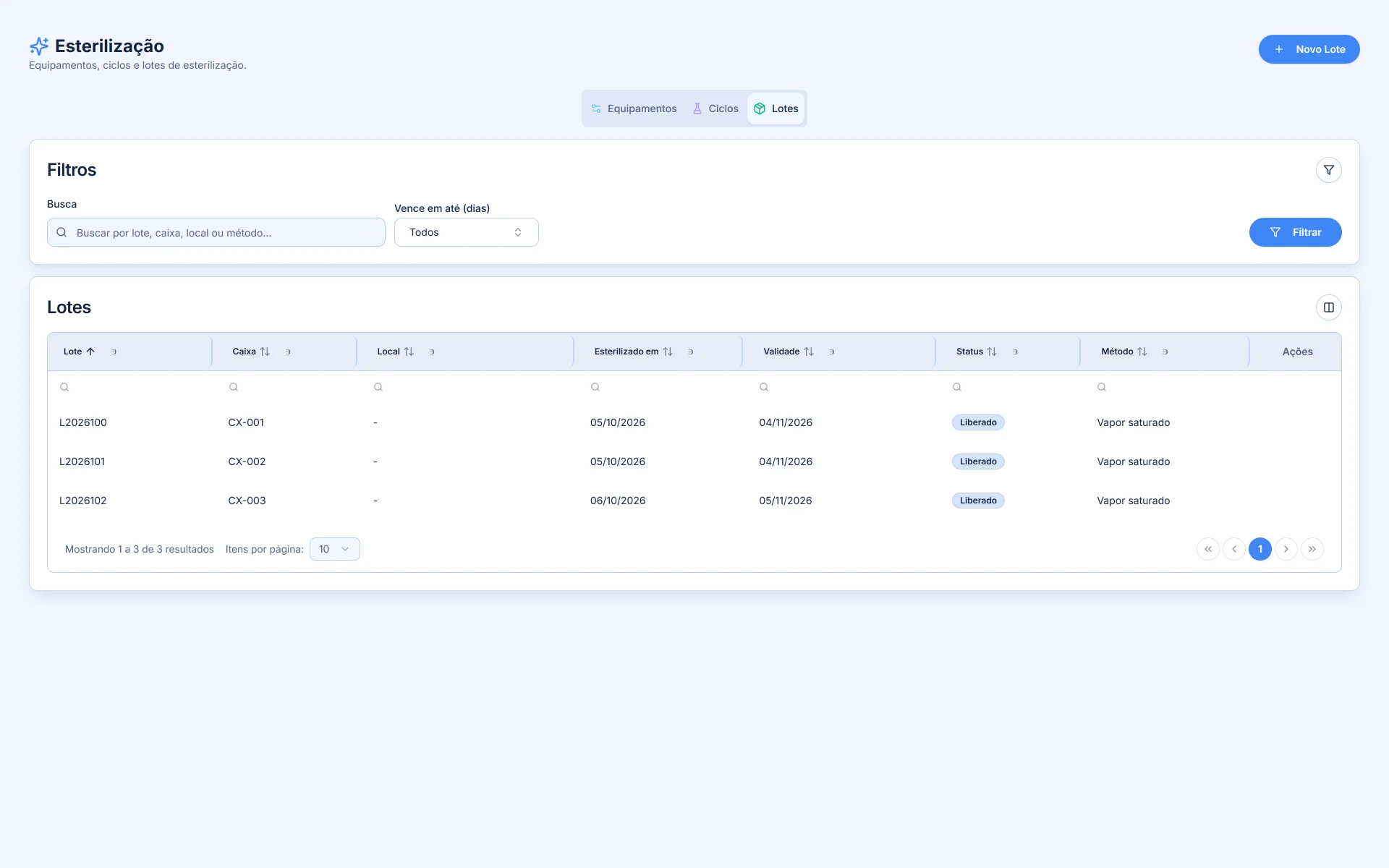This screenshot has width=1389, height=868.
Task: Click the search icon under Validade column
Action: click(764, 387)
